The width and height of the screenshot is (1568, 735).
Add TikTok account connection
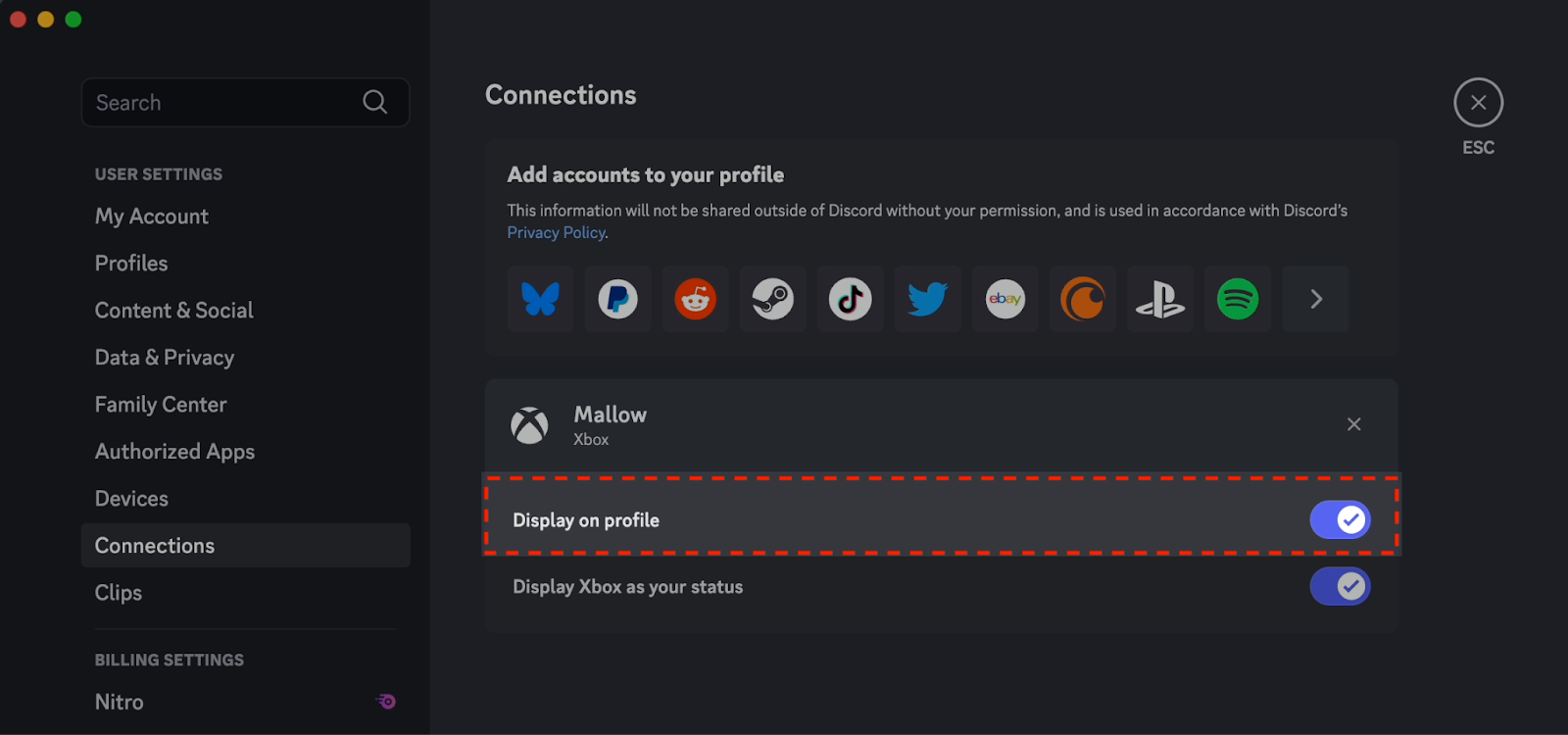coord(850,299)
